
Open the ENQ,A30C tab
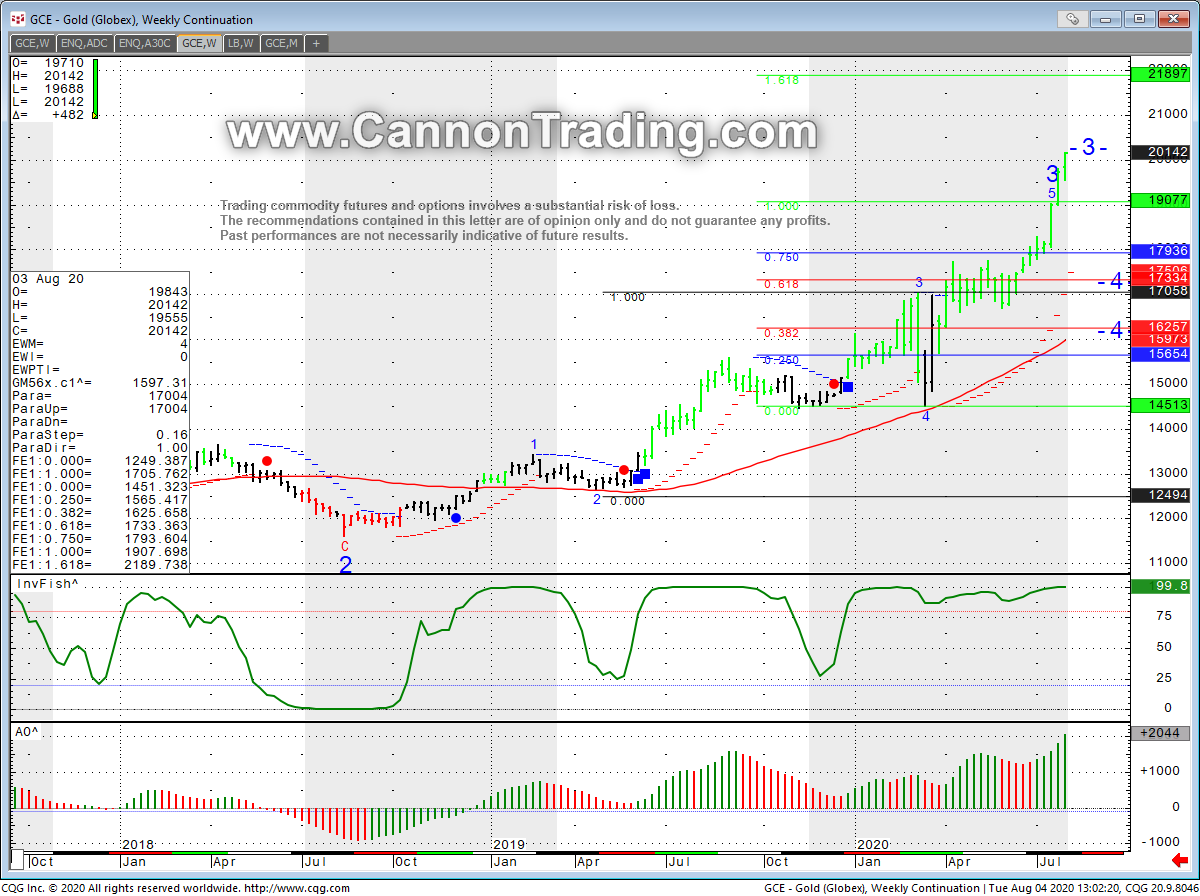coord(144,43)
